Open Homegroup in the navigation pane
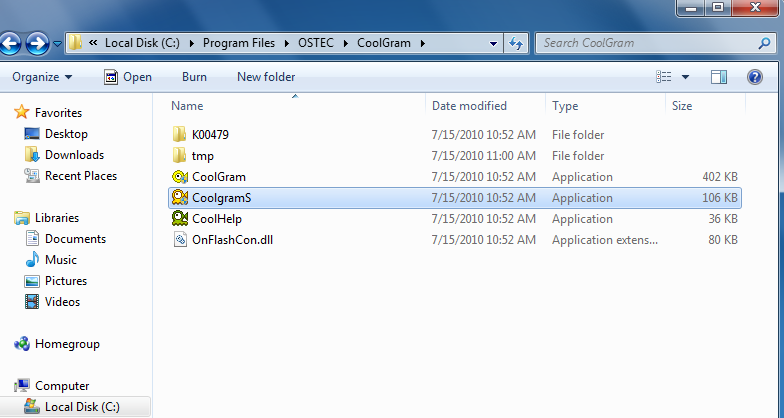Image resolution: width=784 pixels, height=418 pixels. coord(67,344)
